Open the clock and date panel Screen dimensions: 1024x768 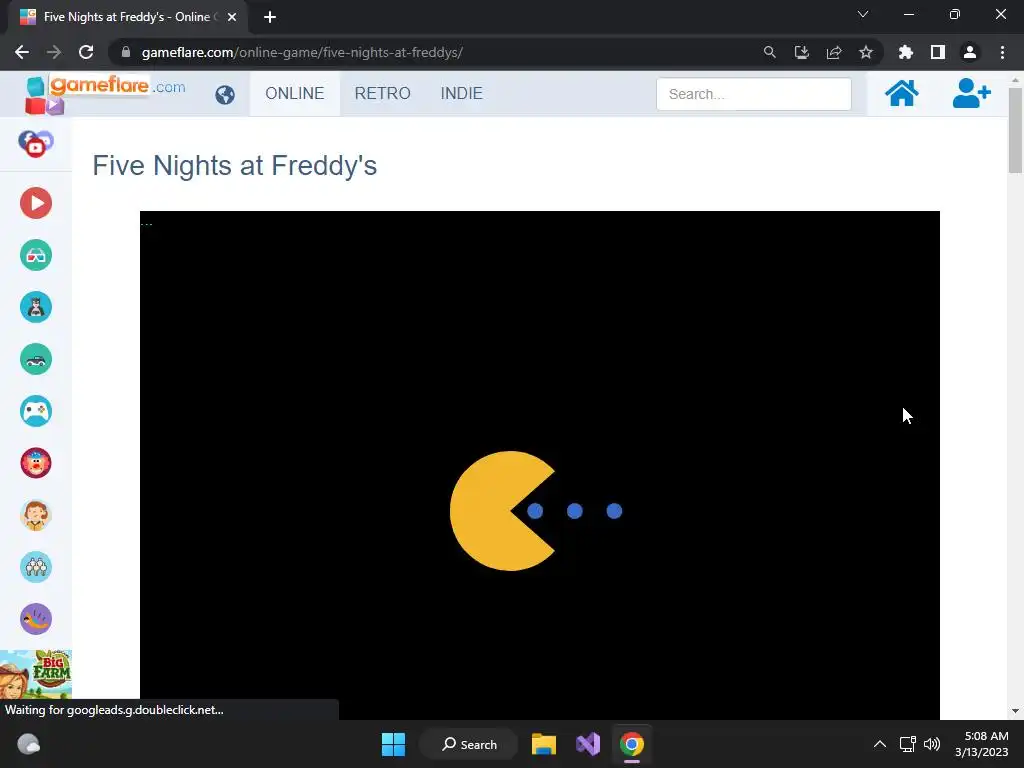point(982,744)
